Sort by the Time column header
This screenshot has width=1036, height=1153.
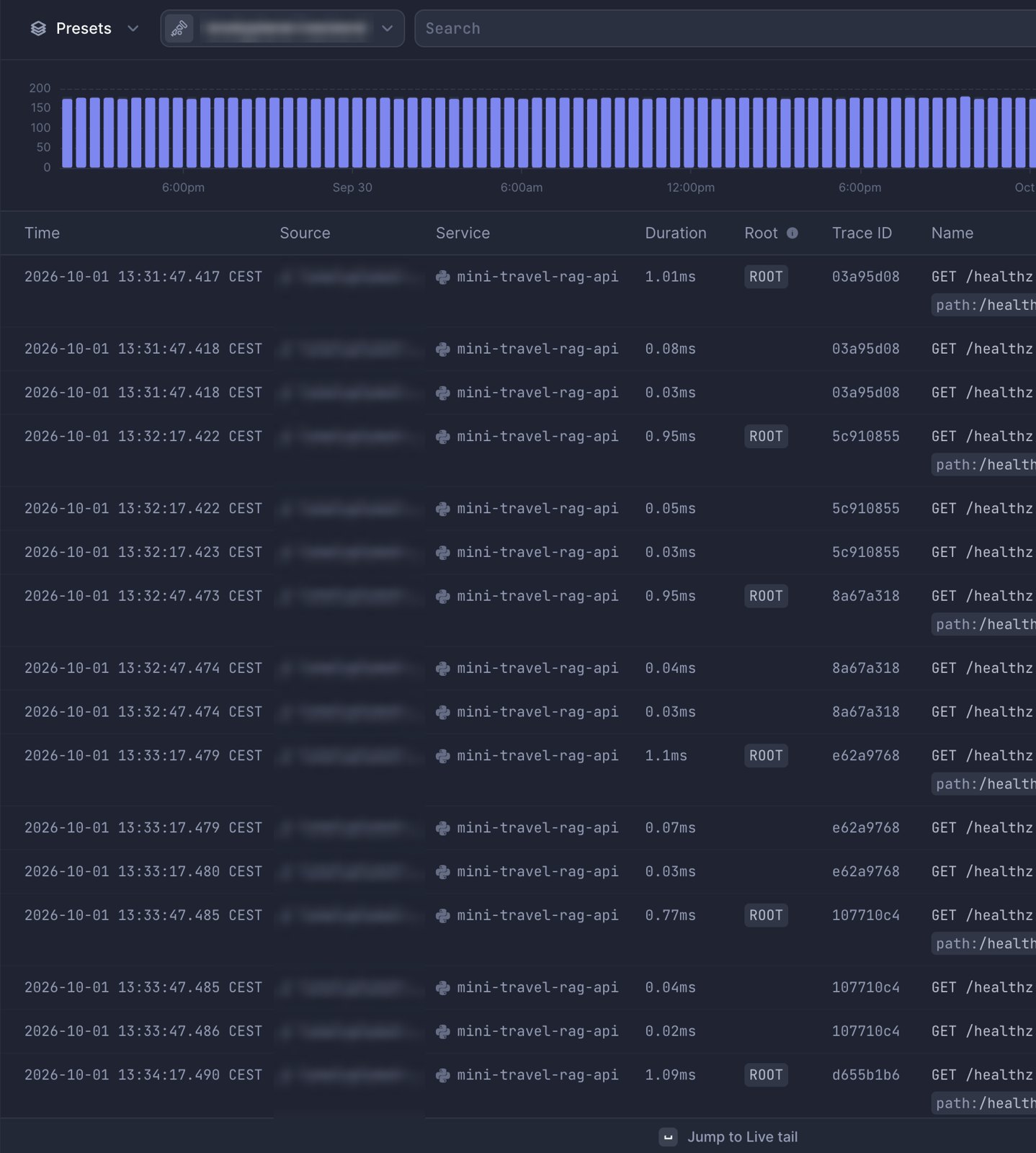click(42, 233)
